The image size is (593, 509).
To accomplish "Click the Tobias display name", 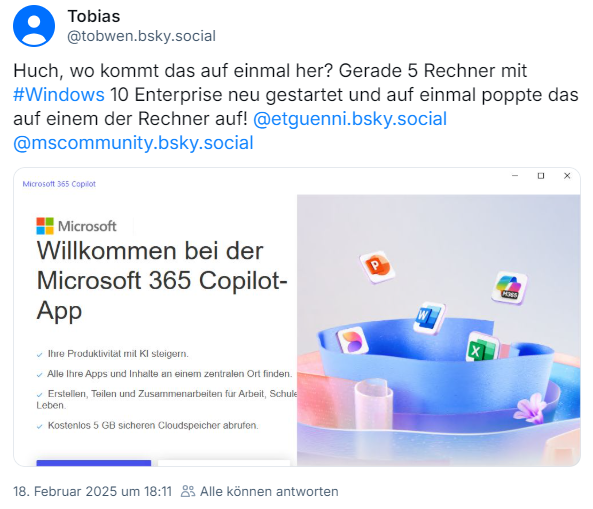I will coord(94,16).
